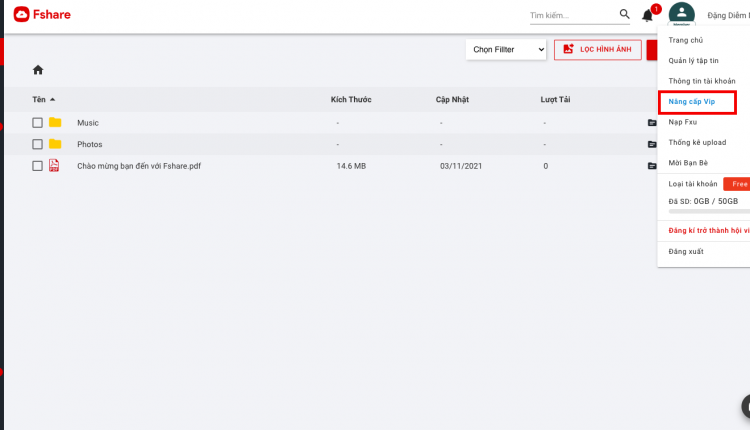Open Thống kê upload
750x430 pixels.
click(x=697, y=143)
